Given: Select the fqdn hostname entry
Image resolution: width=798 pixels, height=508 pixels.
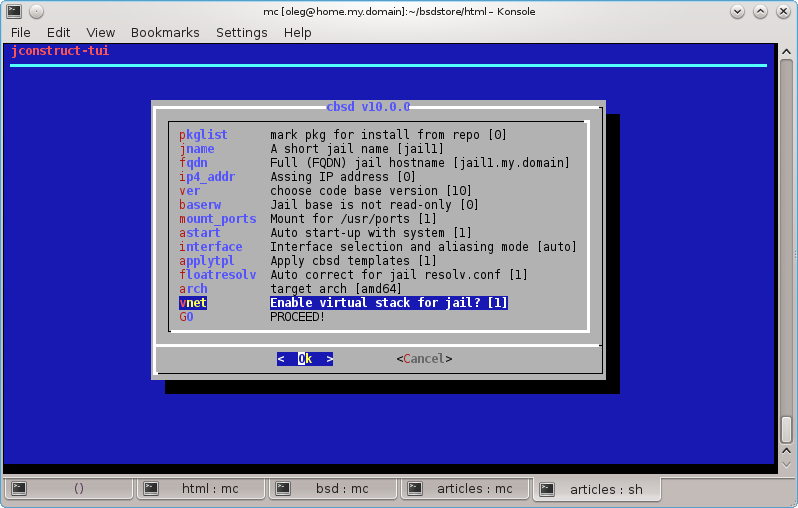Looking at the screenshot, I should 374,163.
